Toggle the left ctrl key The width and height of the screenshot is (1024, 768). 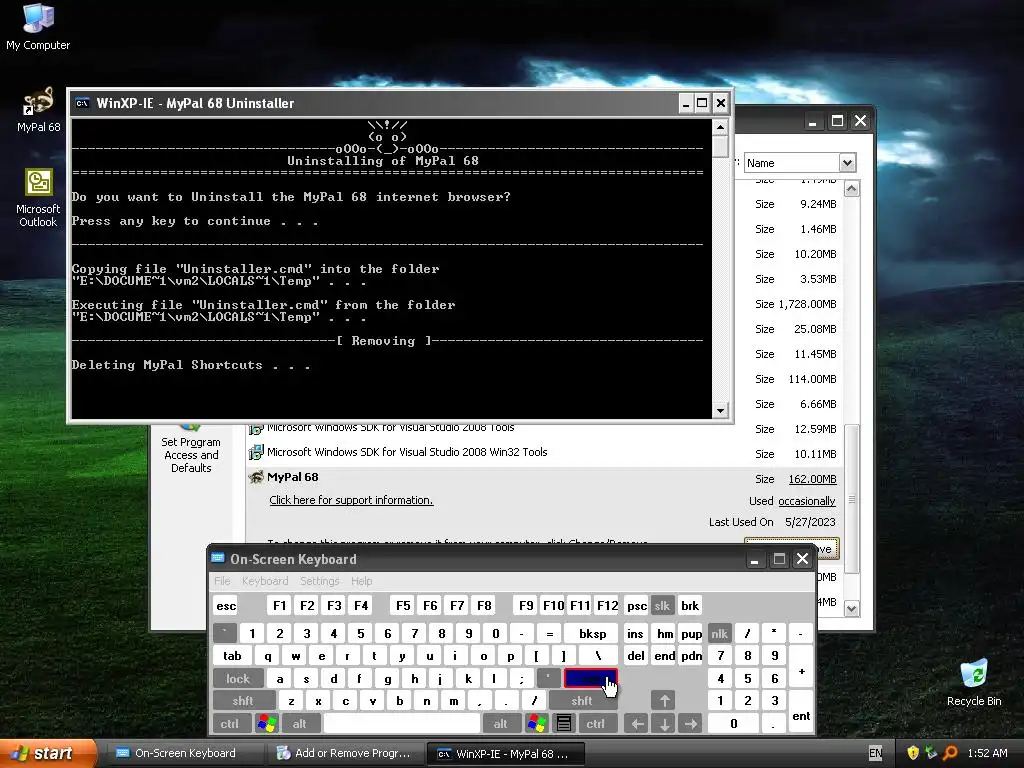(230, 724)
